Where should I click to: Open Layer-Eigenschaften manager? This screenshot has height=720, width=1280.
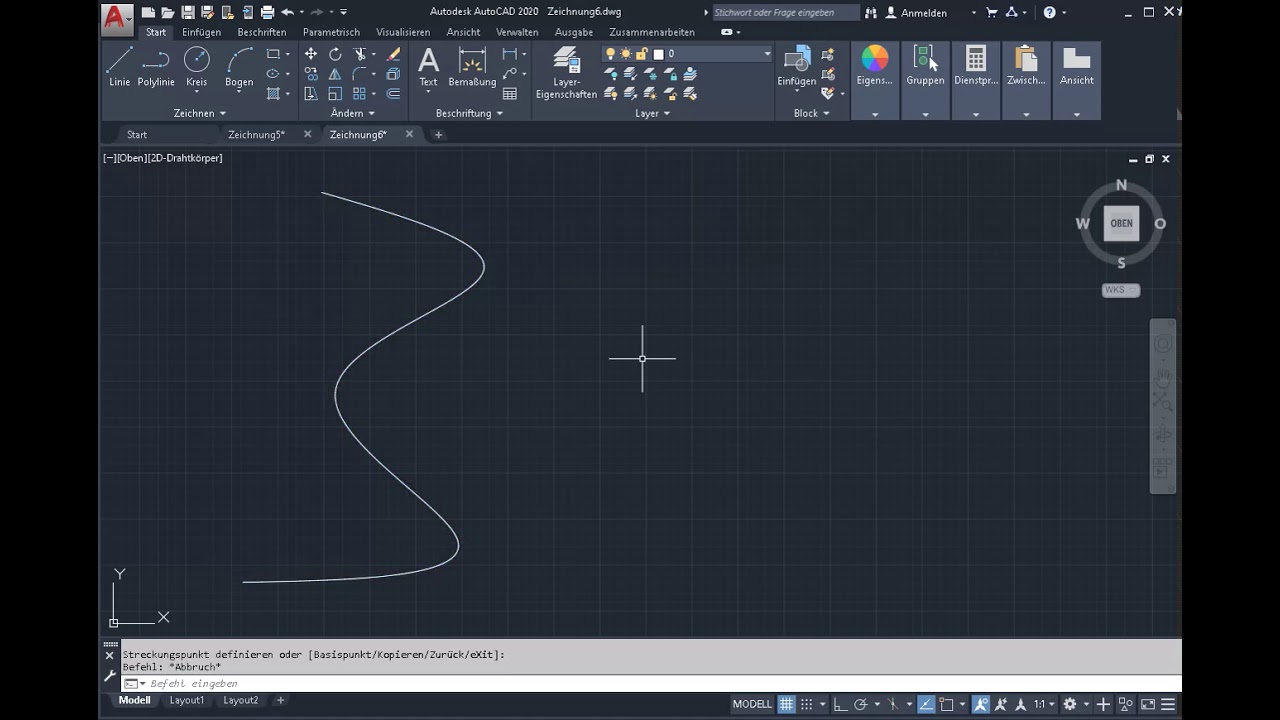tap(566, 73)
